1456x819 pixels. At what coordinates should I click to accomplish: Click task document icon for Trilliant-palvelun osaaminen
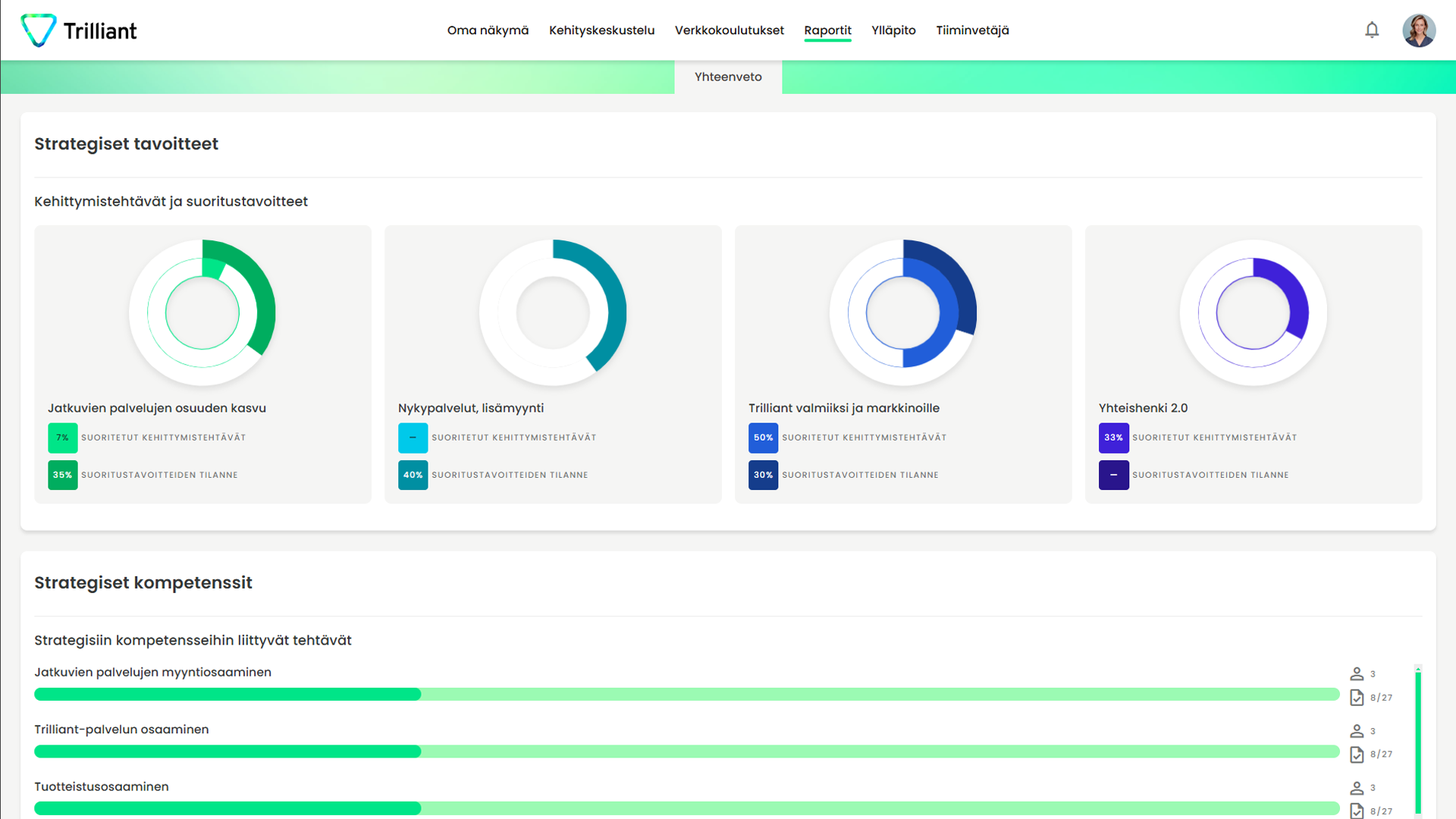[x=1357, y=755]
